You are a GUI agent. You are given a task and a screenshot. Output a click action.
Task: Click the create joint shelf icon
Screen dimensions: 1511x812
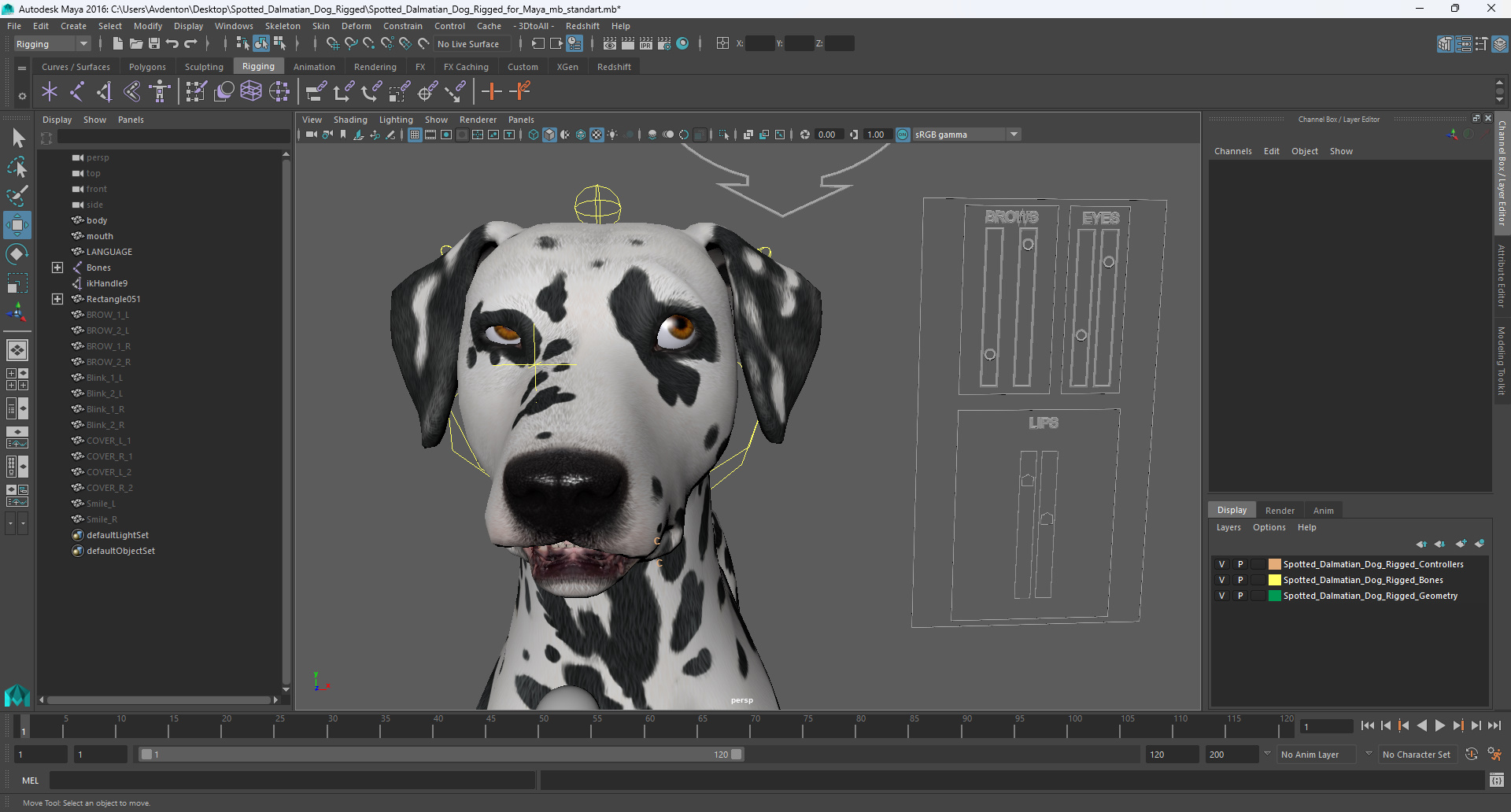pyautogui.click(x=77, y=92)
